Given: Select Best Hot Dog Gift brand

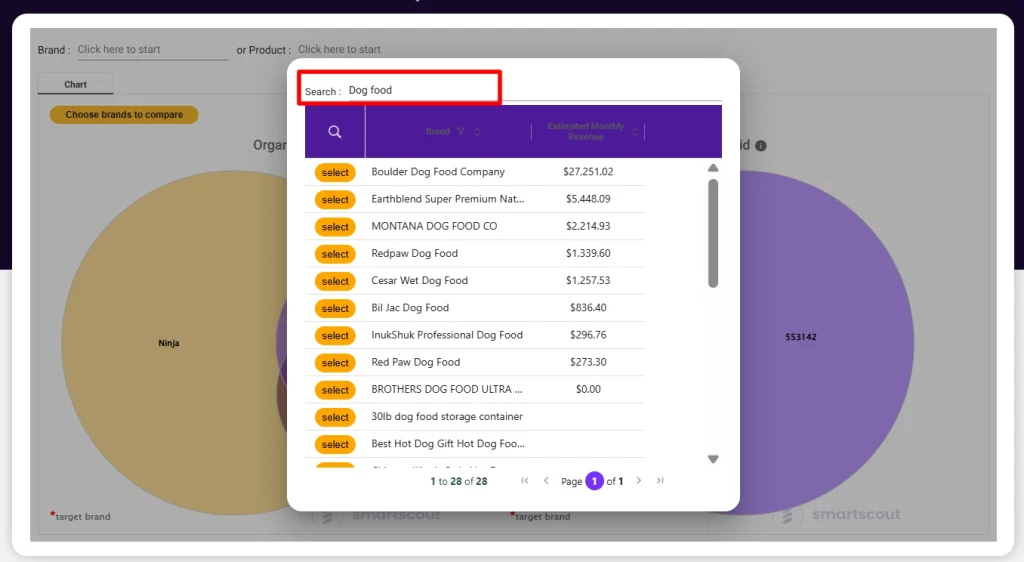Looking at the screenshot, I should pyautogui.click(x=335, y=445).
